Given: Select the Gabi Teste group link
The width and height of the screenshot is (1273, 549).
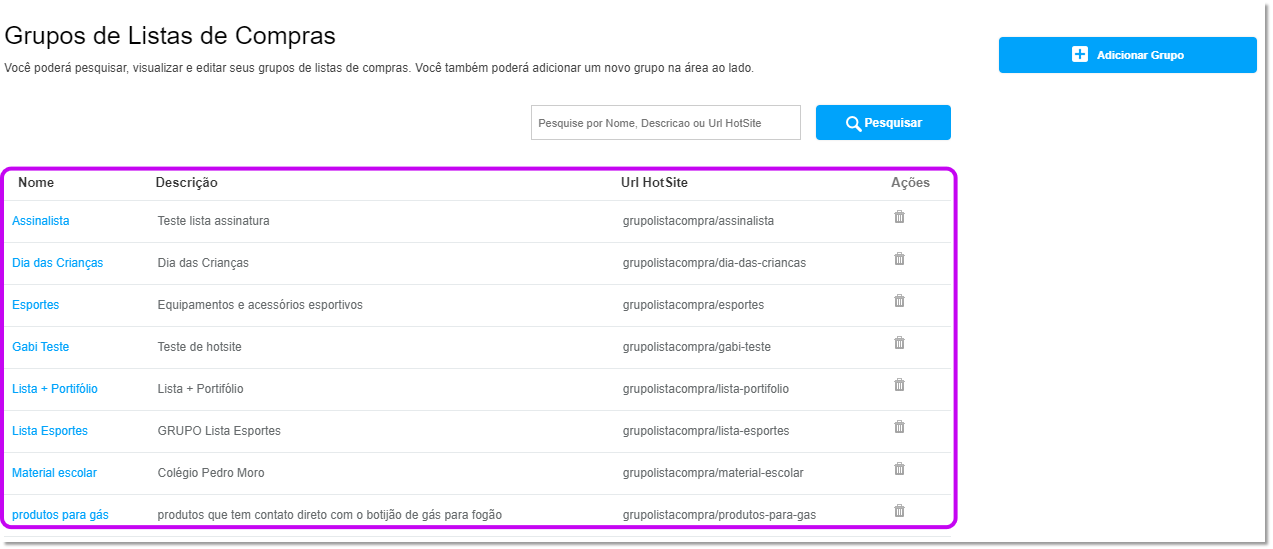Looking at the screenshot, I should pyautogui.click(x=40, y=347).
